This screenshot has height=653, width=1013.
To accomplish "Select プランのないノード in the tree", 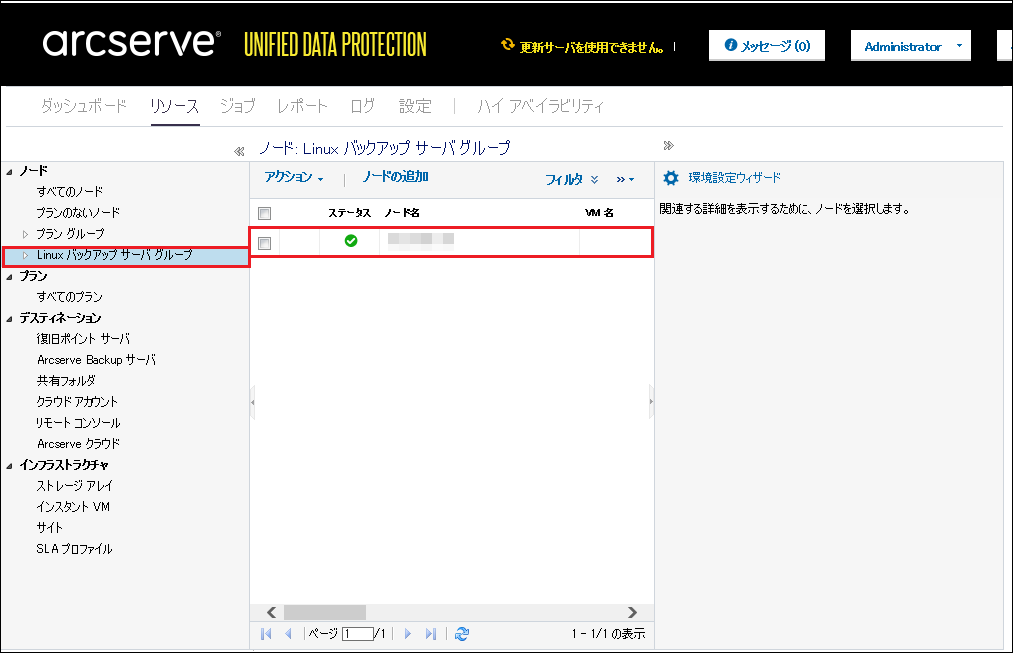I will pos(78,213).
